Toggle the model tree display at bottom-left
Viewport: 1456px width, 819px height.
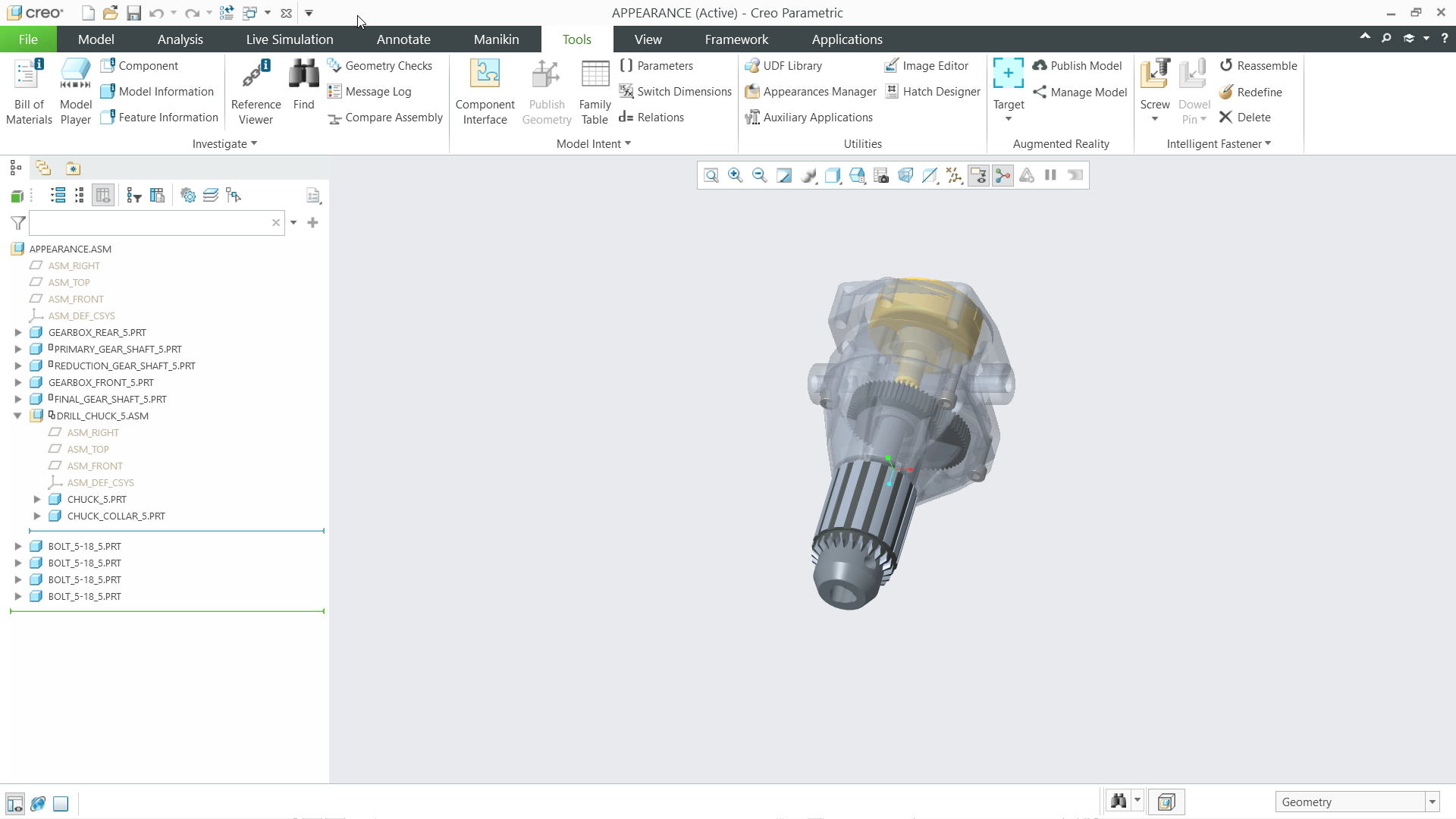coord(15,804)
